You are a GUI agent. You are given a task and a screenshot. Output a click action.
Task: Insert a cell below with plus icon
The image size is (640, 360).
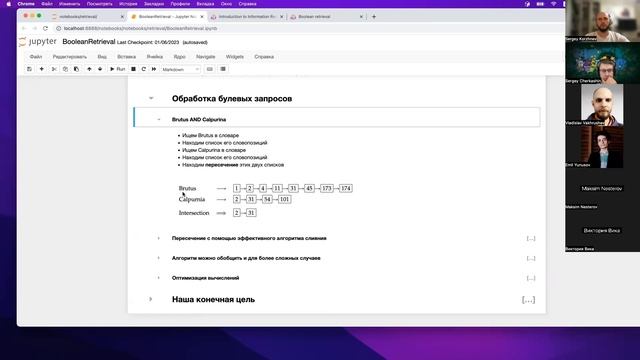click(x=42, y=69)
